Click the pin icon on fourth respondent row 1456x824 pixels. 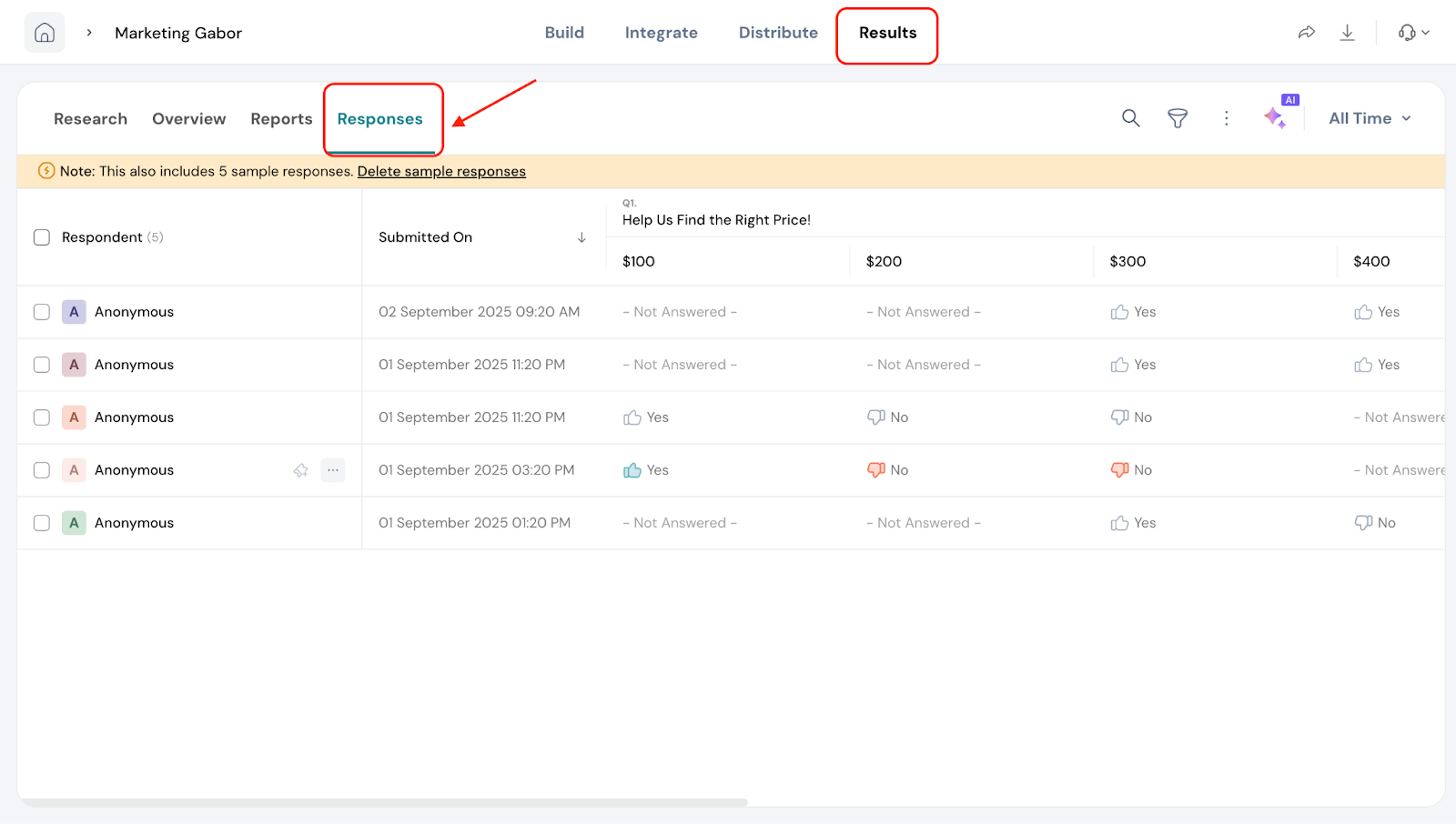(x=300, y=470)
